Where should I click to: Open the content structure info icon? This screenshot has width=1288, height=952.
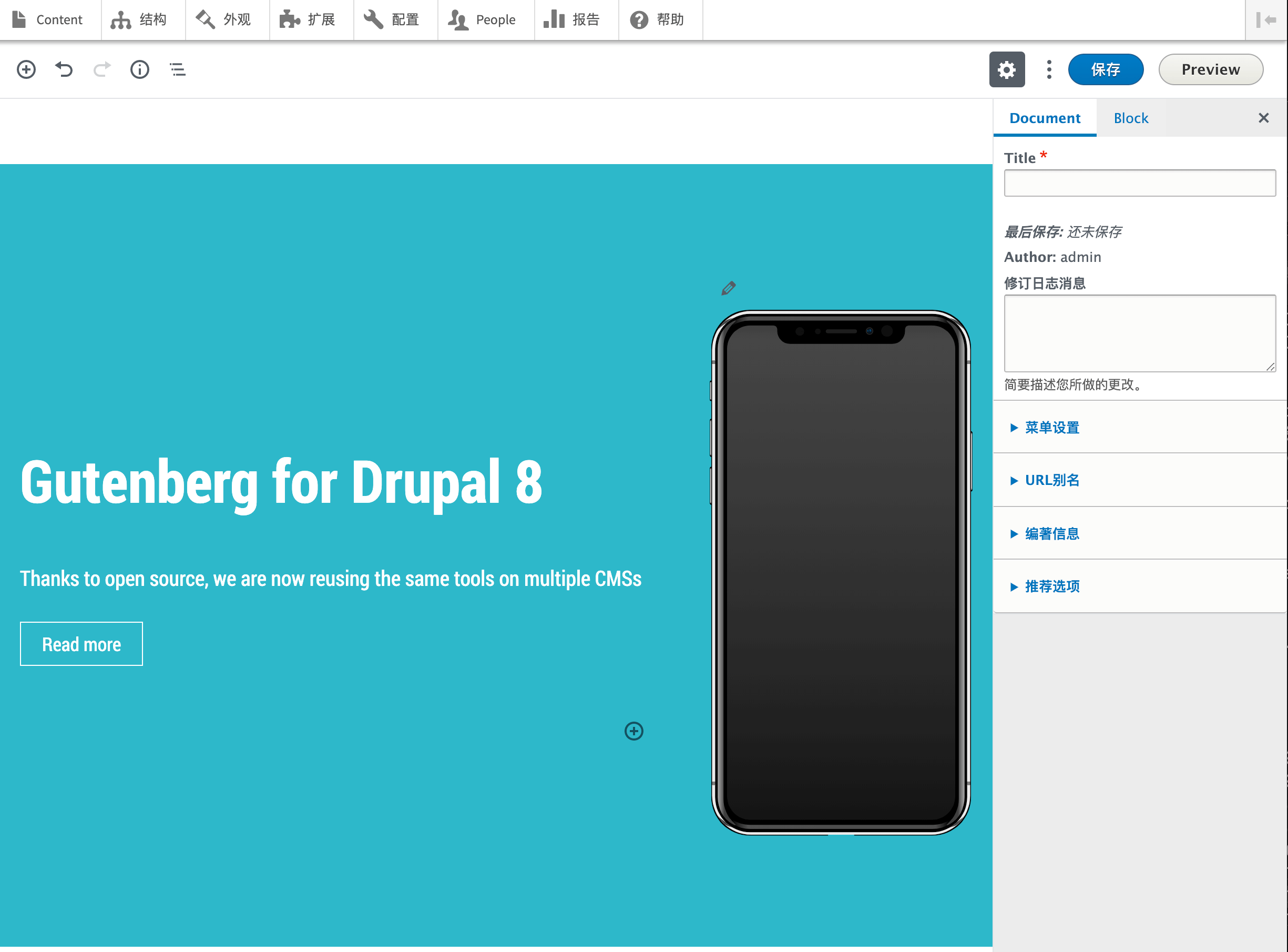pos(139,70)
